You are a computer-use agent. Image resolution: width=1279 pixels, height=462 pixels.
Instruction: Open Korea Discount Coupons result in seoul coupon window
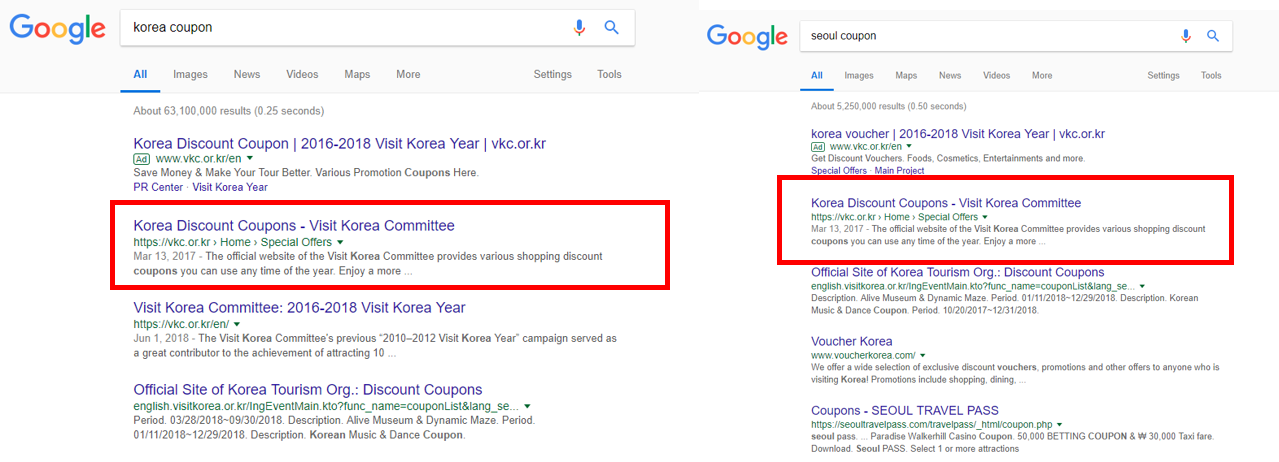(x=946, y=202)
